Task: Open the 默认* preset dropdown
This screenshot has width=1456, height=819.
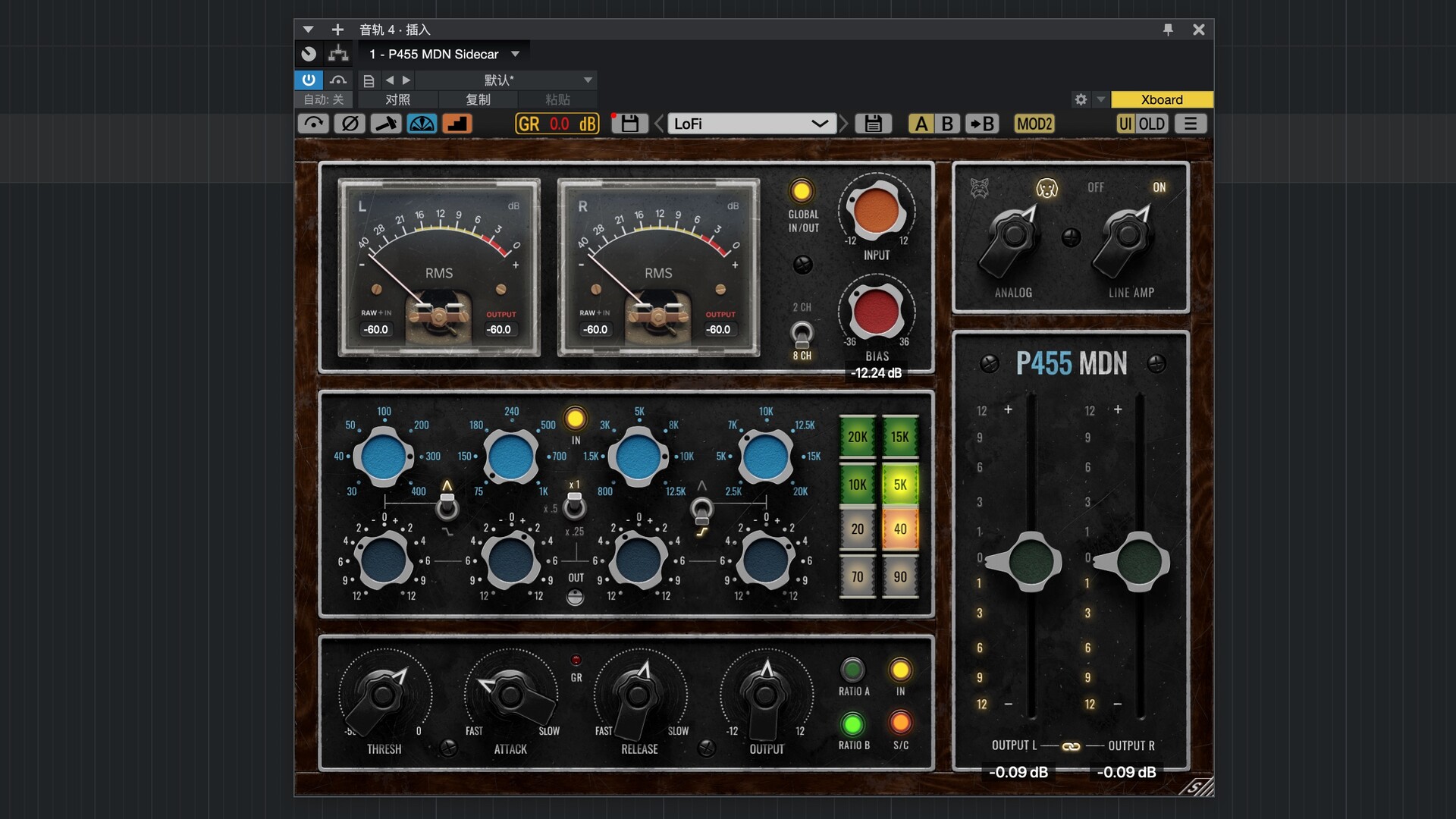Action: [x=507, y=80]
